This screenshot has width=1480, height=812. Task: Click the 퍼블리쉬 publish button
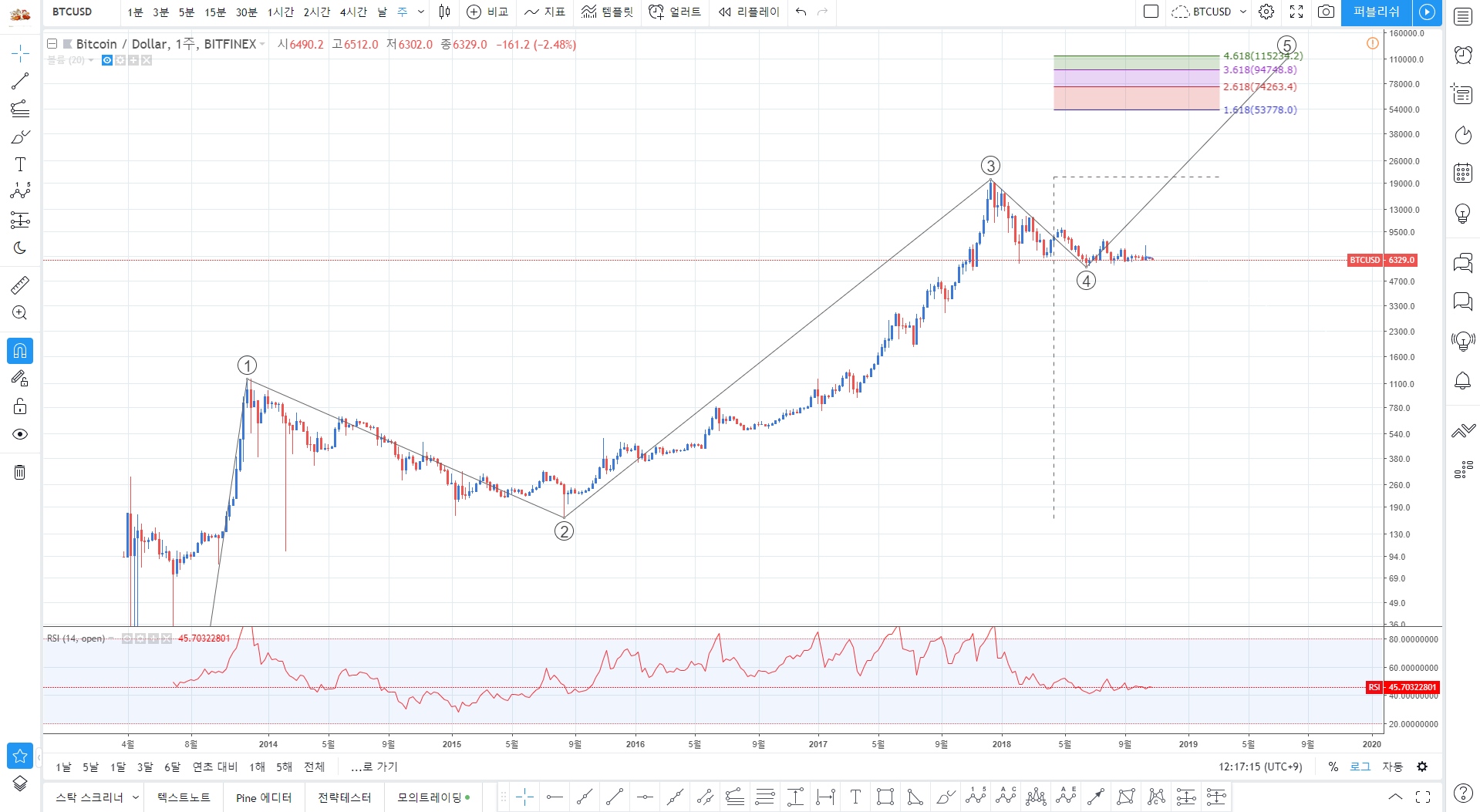(x=1376, y=12)
